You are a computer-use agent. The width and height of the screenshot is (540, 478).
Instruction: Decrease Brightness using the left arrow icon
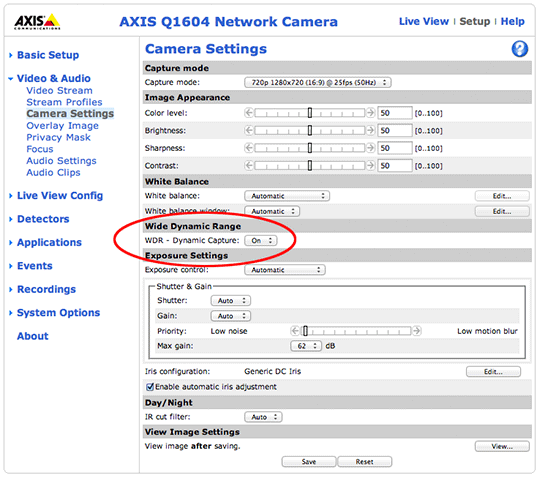click(249, 130)
